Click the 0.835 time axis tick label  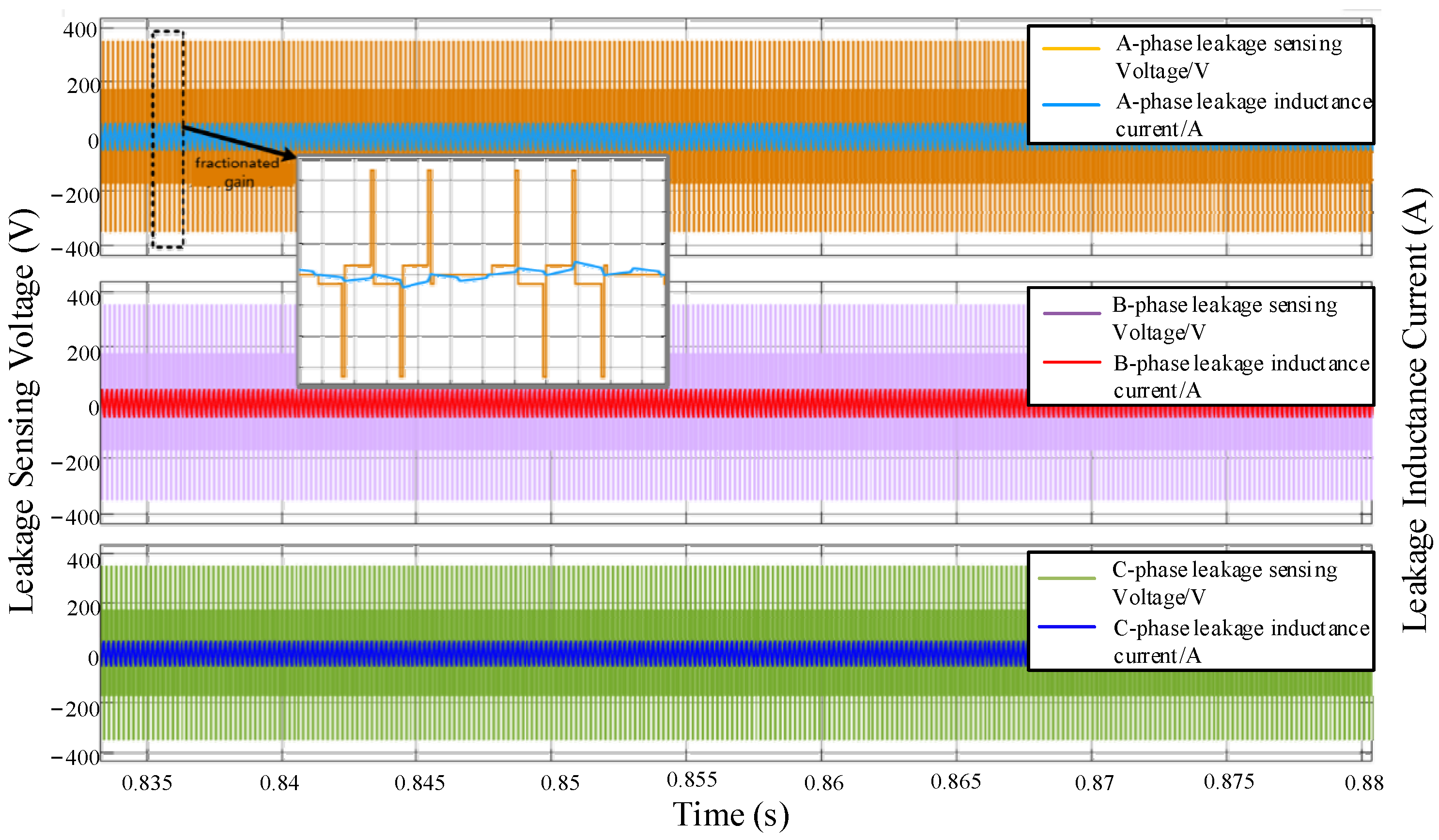[147, 782]
